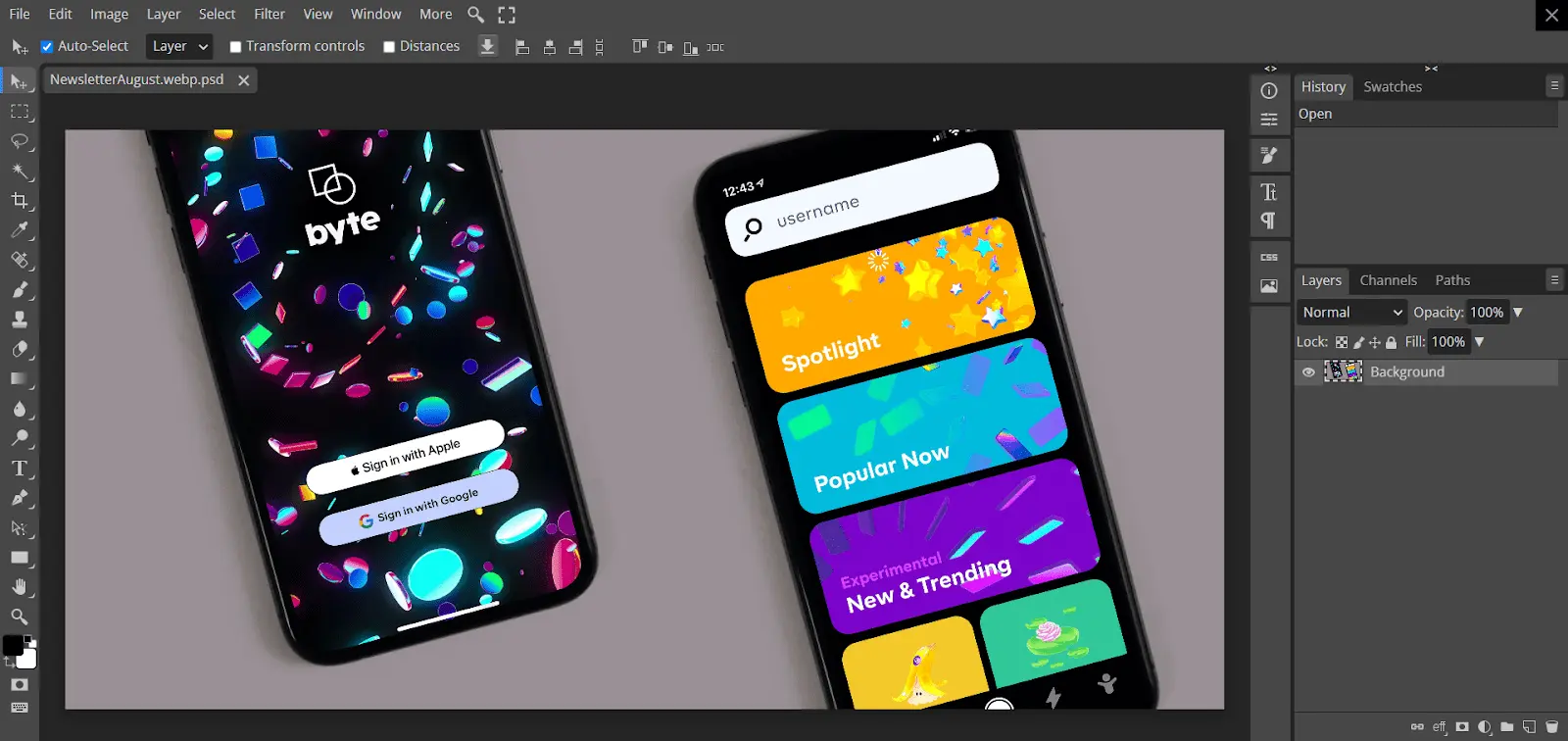Delete layer with the trash icon
The height and width of the screenshot is (741, 1568).
click(1551, 727)
